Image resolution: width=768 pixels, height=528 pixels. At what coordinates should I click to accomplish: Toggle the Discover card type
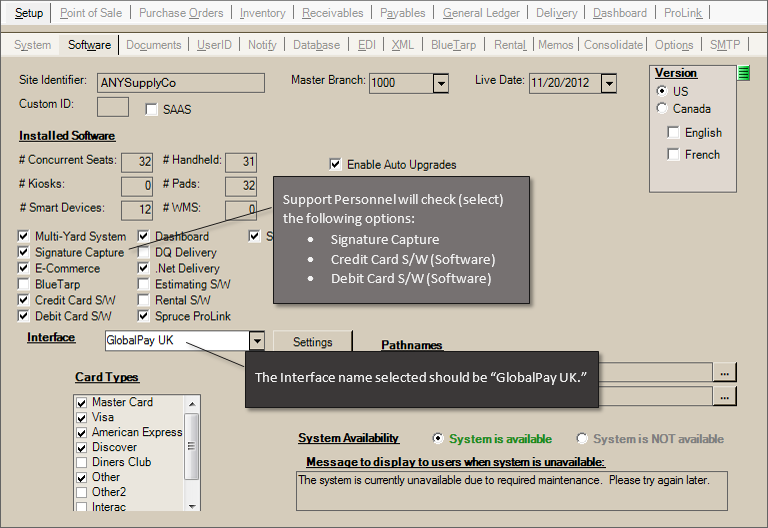click(82, 448)
